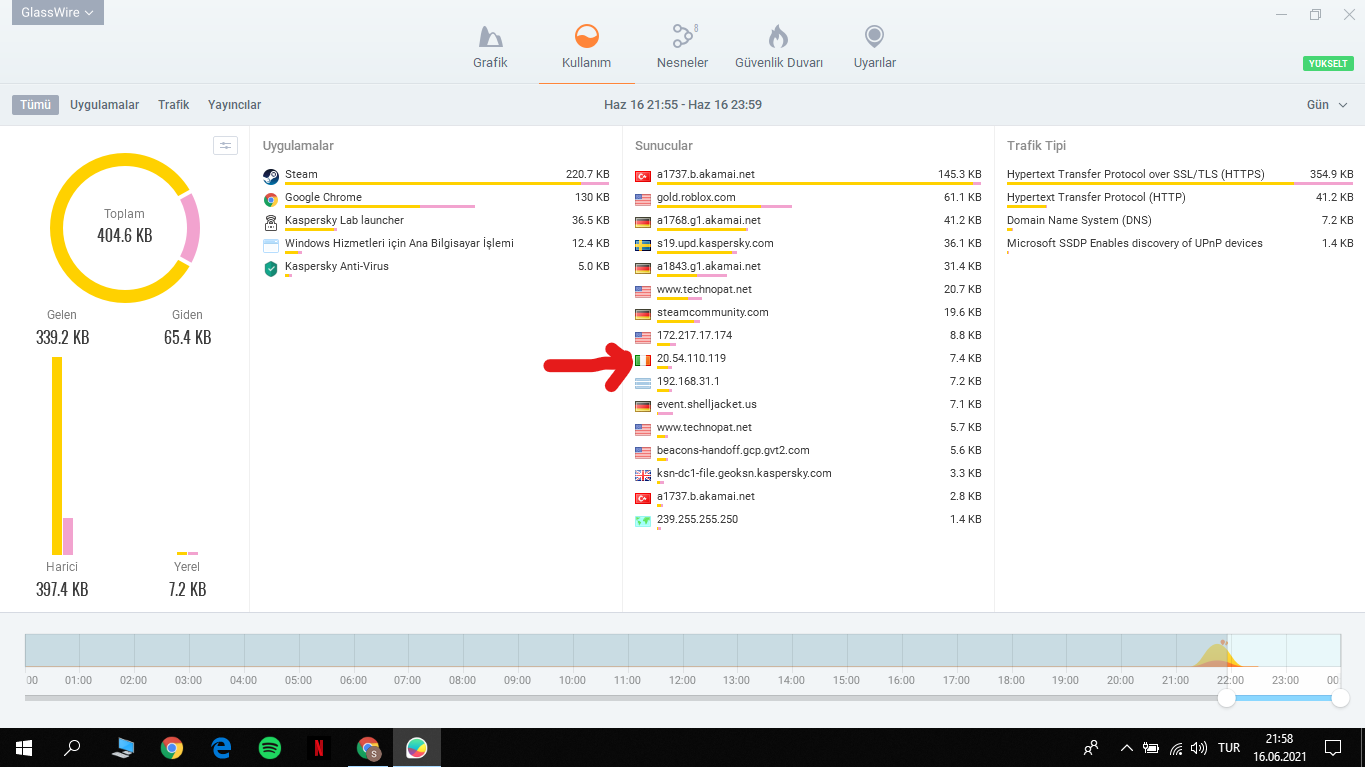Open the Gün time range dropdown
The image size is (1365, 767).
pos(1327,105)
